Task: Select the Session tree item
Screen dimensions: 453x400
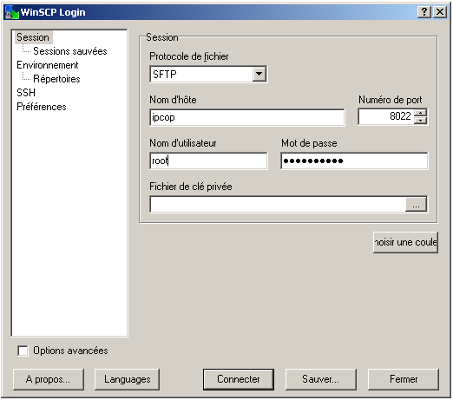Action: (x=33, y=37)
